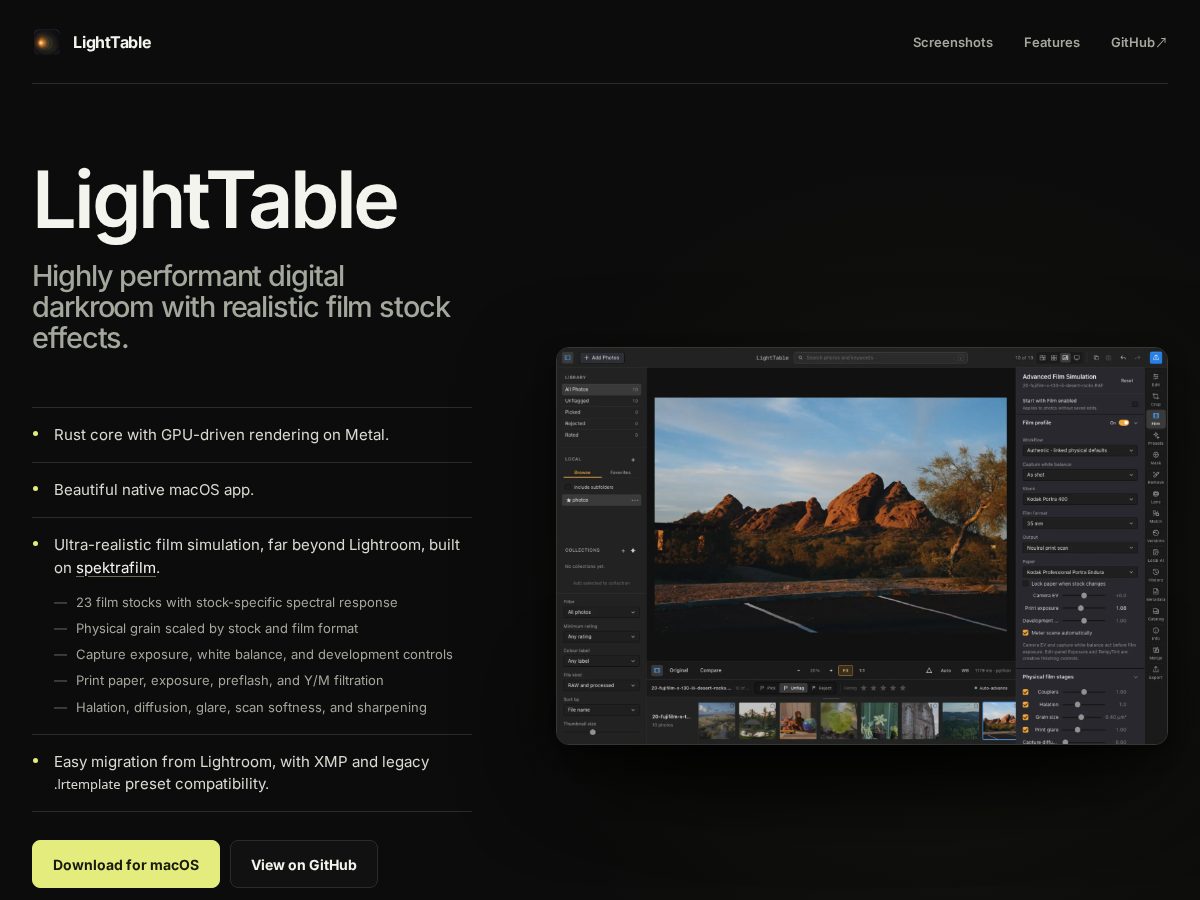
Task: Open the History panel icon
Action: click(x=1156, y=572)
